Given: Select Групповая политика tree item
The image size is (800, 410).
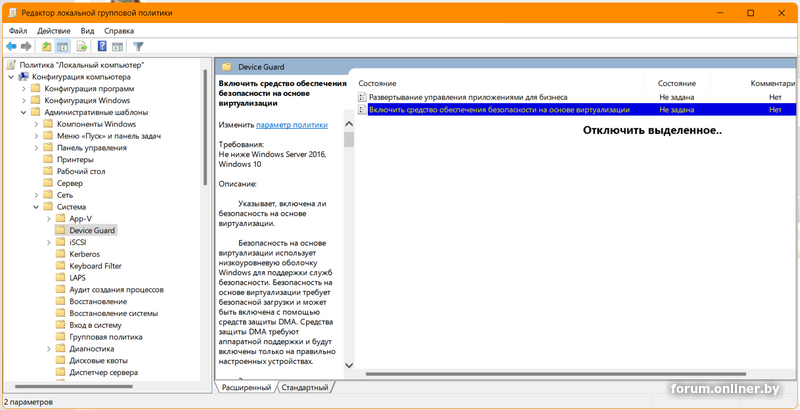Looking at the screenshot, I should [106, 337].
